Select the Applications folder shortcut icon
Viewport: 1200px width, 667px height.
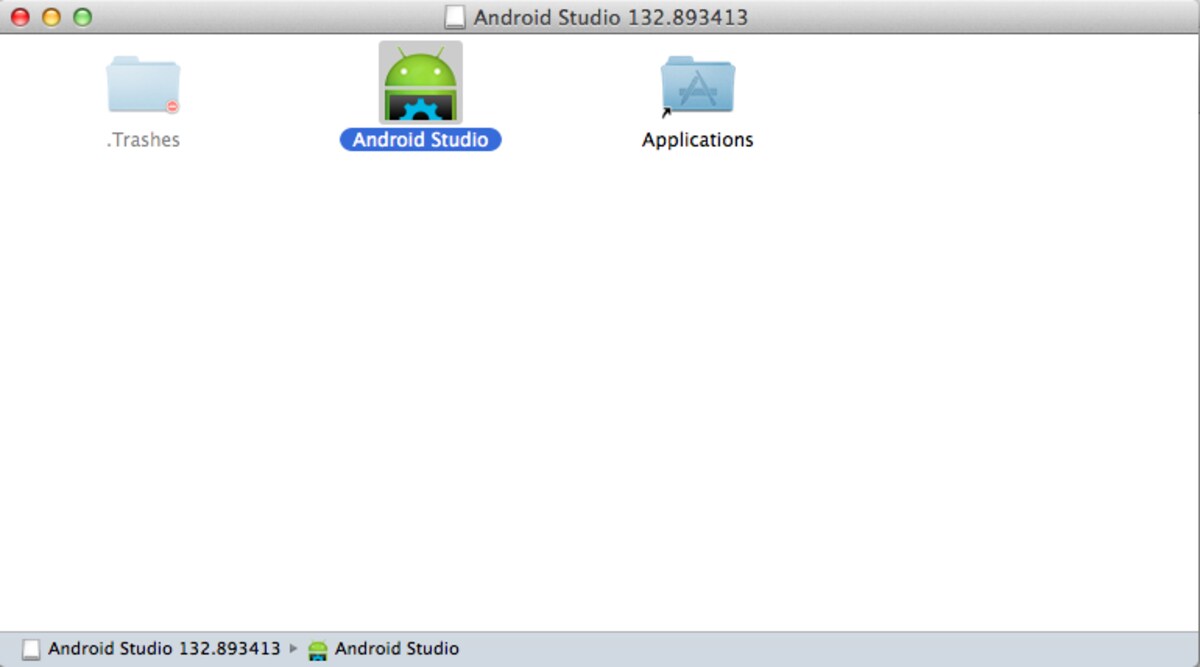pyautogui.click(x=697, y=85)
